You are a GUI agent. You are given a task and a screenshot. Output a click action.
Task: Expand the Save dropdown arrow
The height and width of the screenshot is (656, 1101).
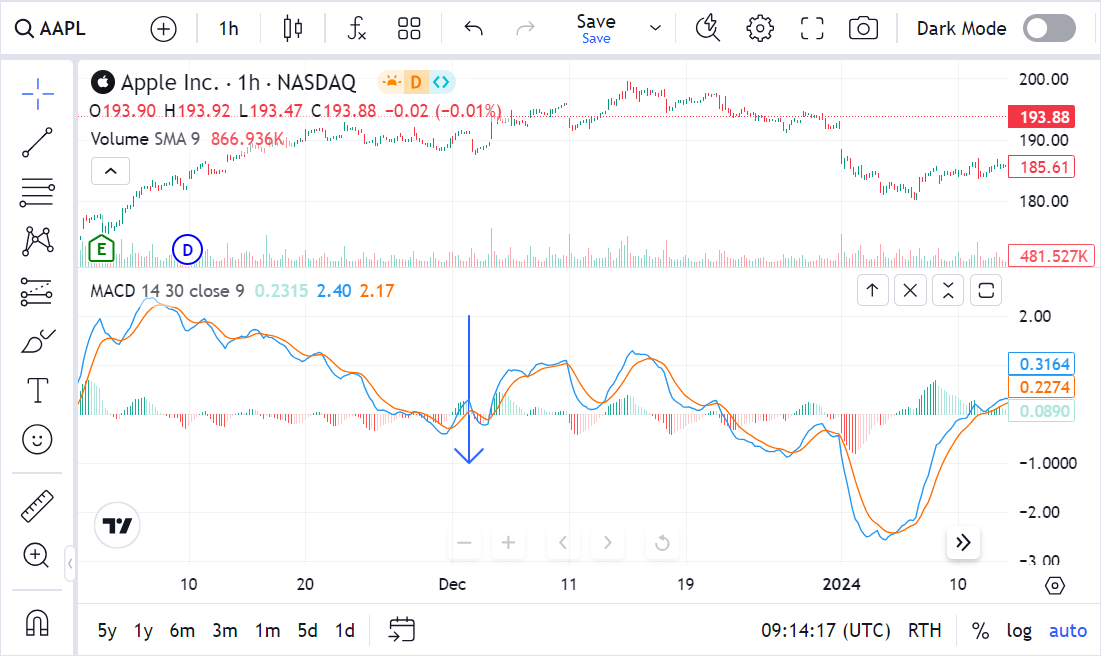[655, 28]
